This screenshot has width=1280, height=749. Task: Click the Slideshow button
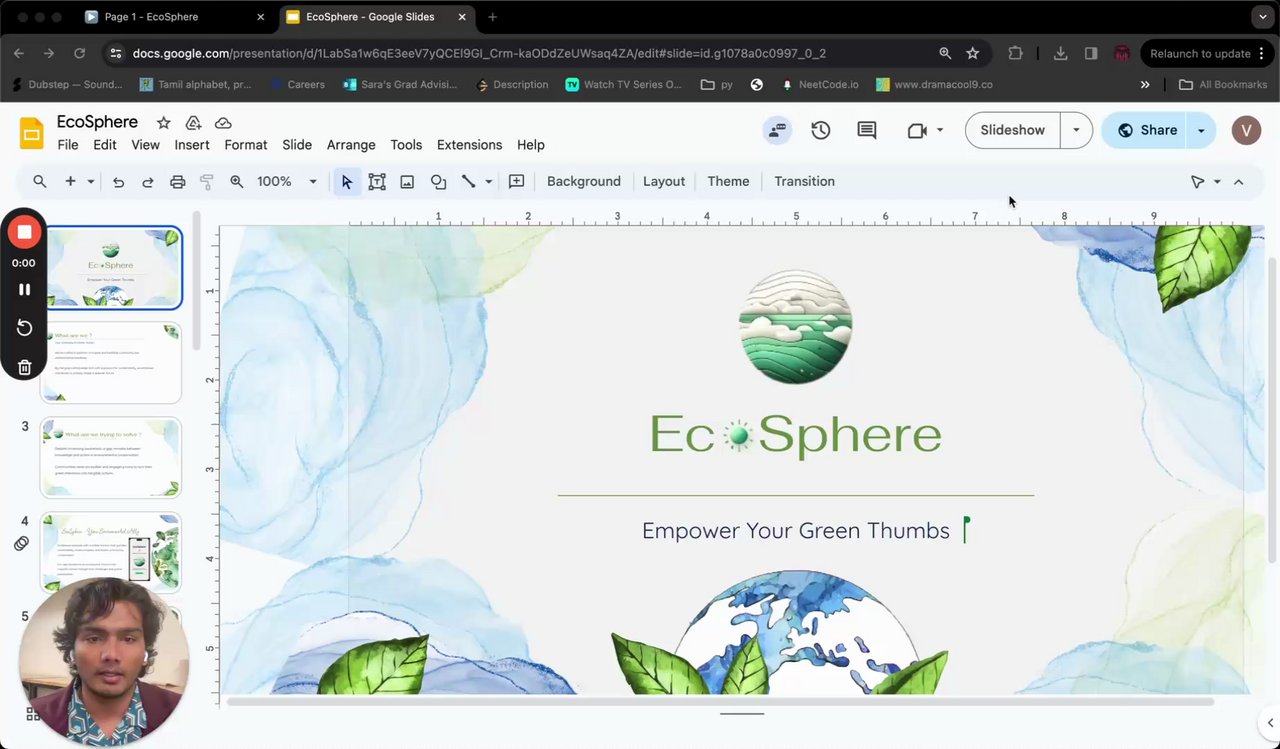[x=1012, y=130]
